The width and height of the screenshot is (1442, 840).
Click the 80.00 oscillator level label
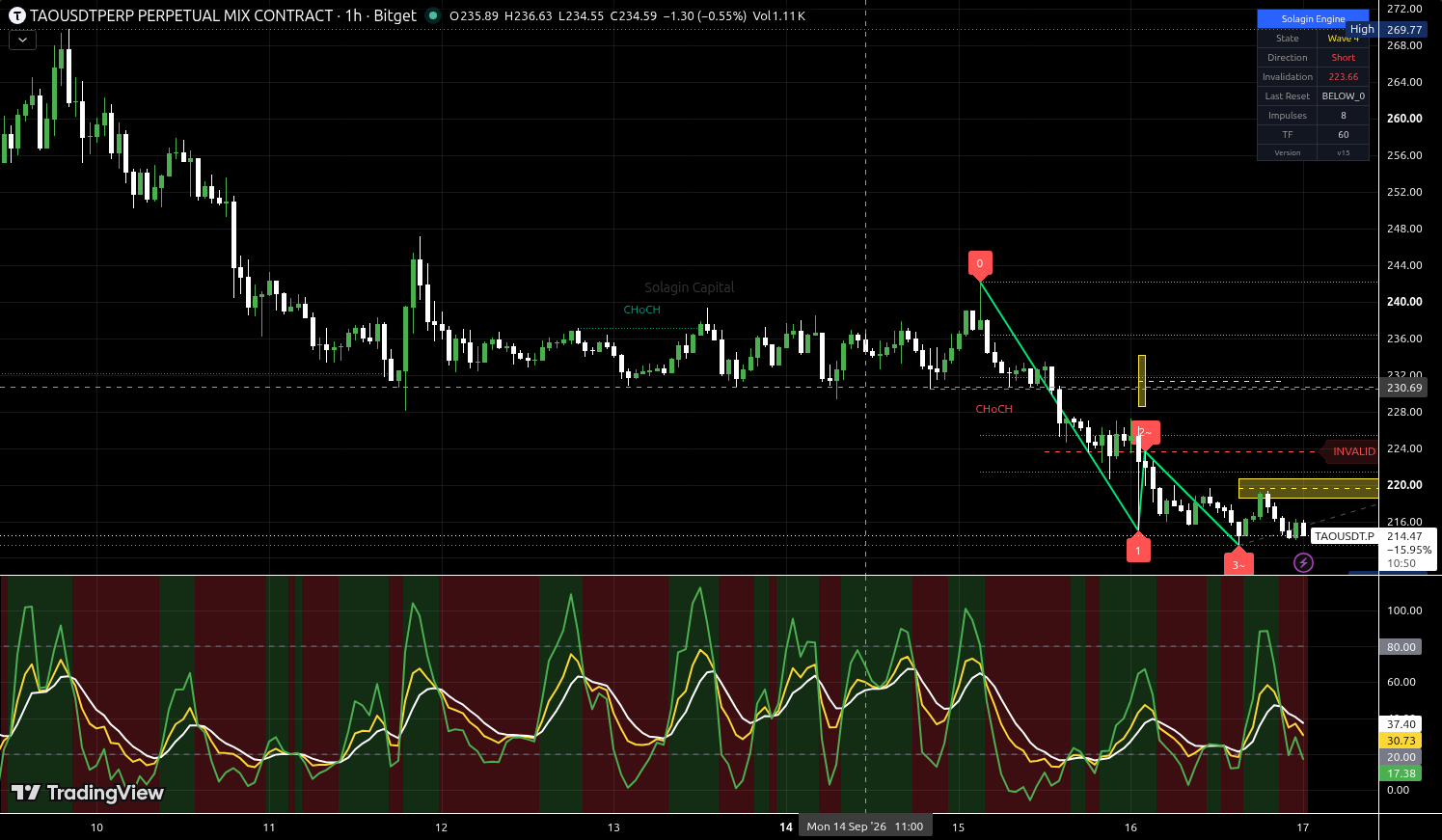(1401, 647)
